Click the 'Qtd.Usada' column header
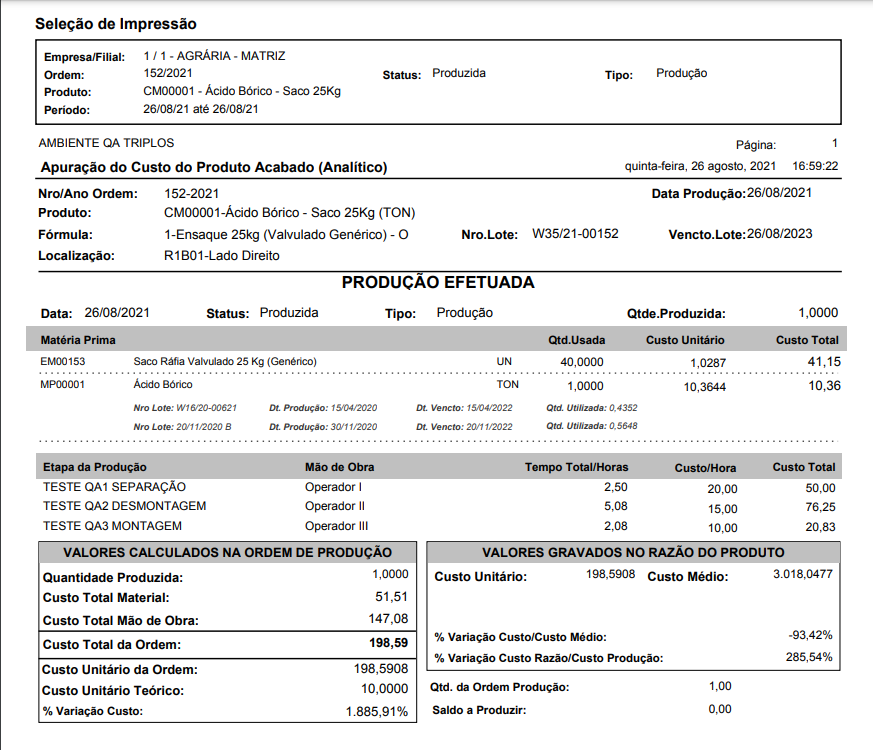The image size is (873, 750). (576, 340)
